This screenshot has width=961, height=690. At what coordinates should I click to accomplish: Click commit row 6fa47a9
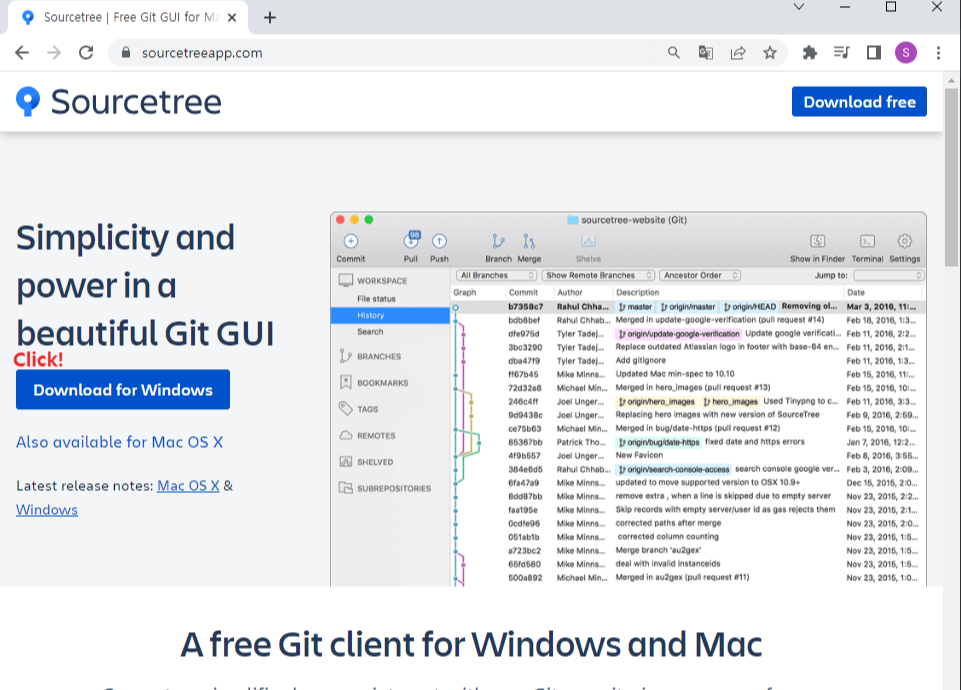688,483
